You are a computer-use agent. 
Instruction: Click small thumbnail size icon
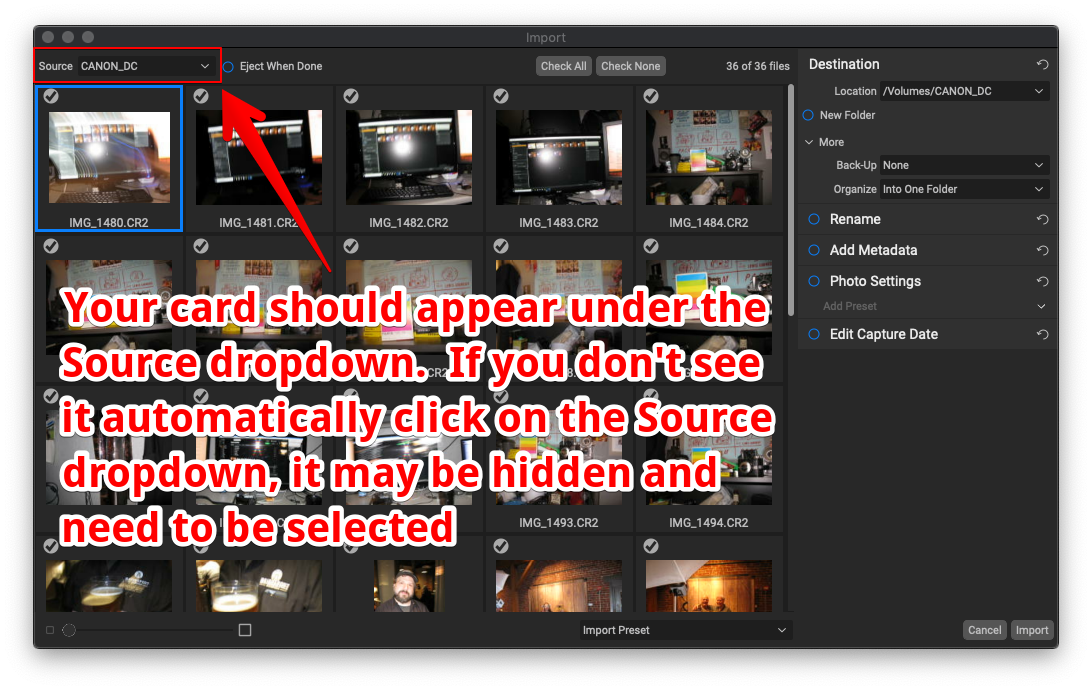coord(50,630)
